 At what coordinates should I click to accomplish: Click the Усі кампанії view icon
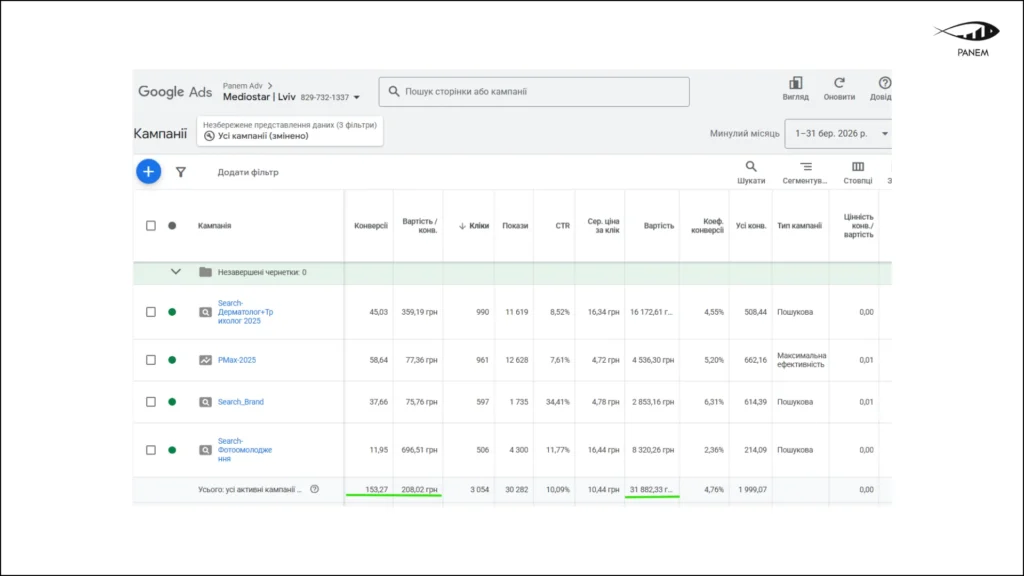(209, 136)
